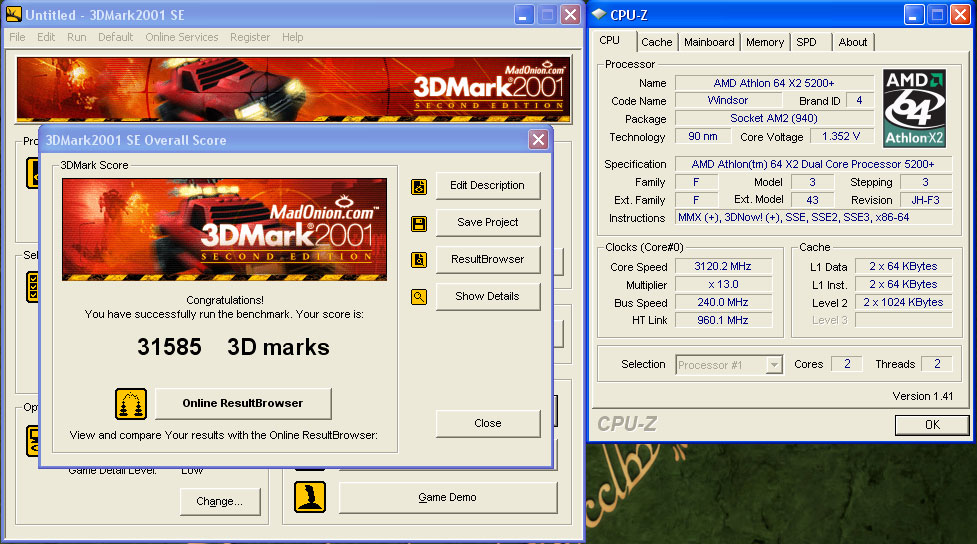The width and height of the screenshot is (977, 544).
Task: Click the 31585 score number
Action: 169,347
